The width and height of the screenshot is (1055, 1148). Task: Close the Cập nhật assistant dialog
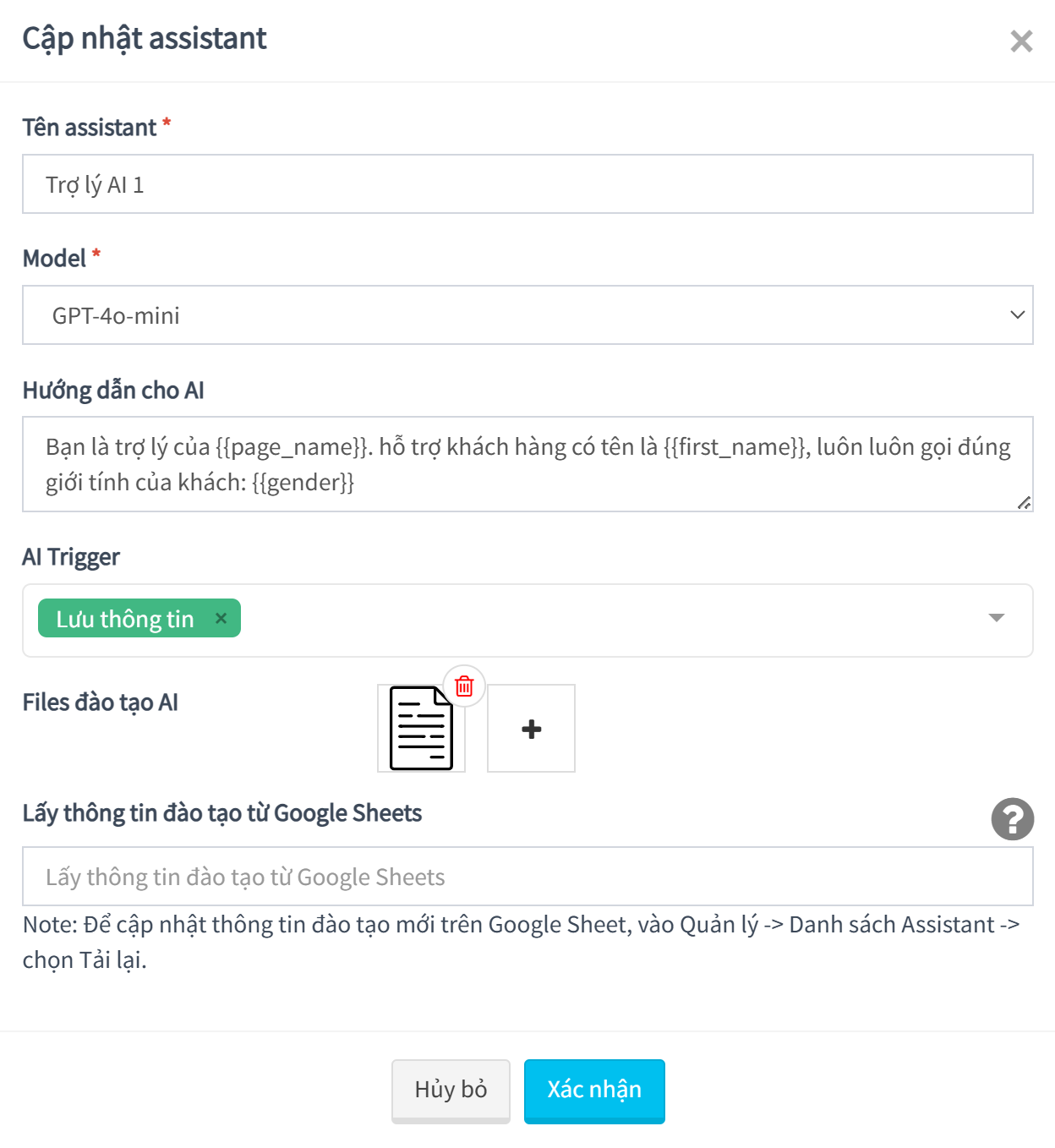click(x=1021, y=41)
